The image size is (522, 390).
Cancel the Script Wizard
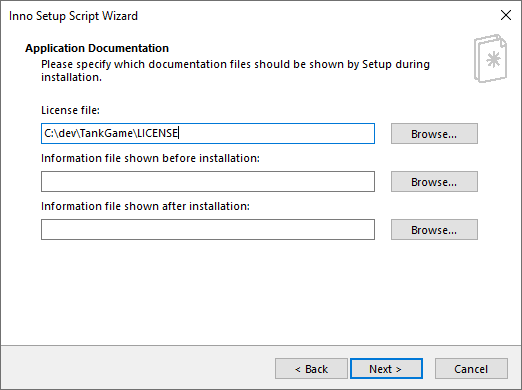tap(471, 369)
